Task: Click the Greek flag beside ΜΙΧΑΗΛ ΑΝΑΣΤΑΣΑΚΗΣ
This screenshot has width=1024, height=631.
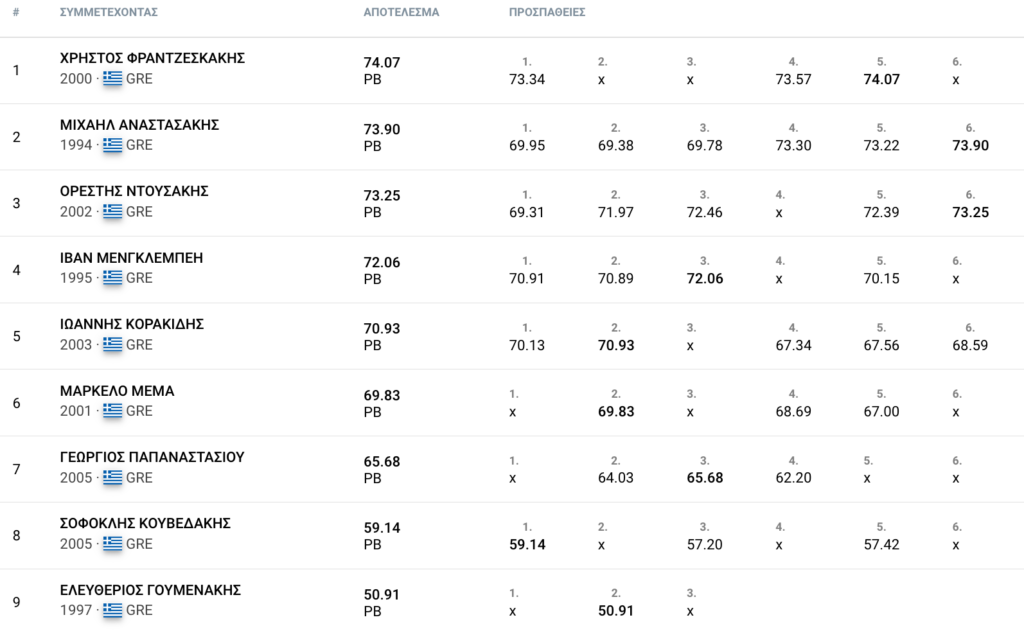Action: click(x=112, y=145)
